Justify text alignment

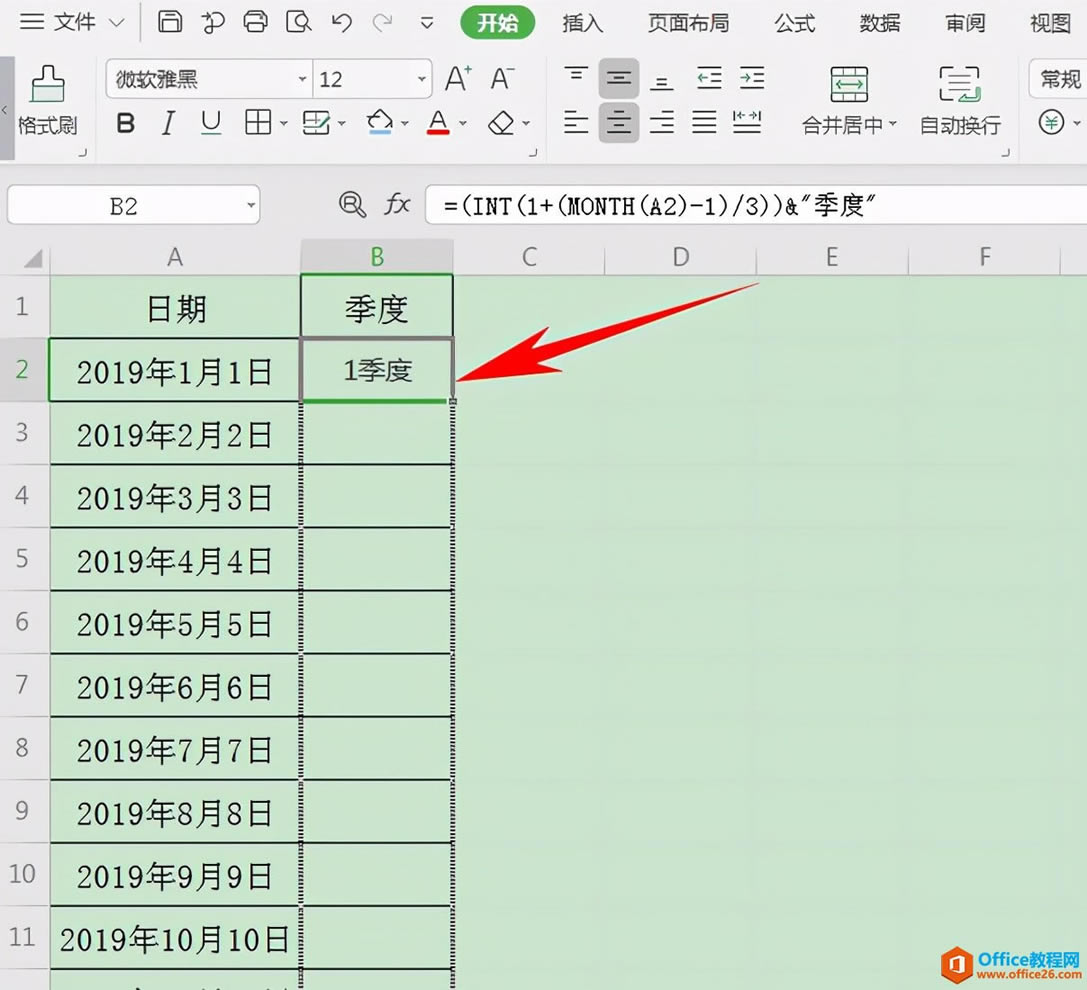[704, 122]
